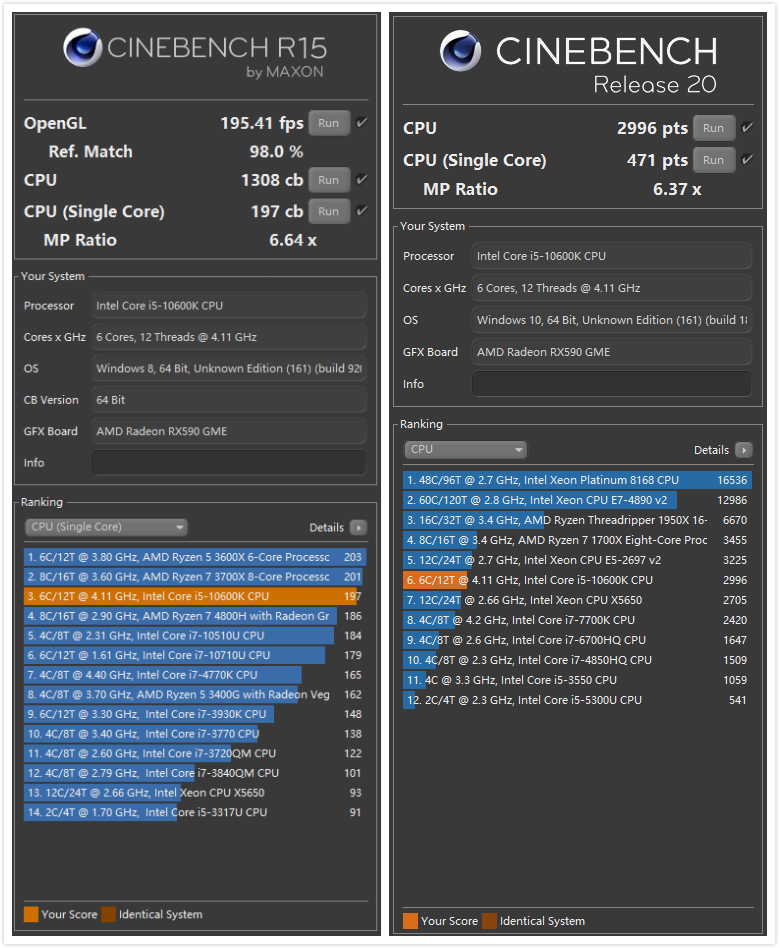The height and width of the screenshot is (948, 780).
Task: Click Release 20 OS field Windows 10
Action: point(612,320)
